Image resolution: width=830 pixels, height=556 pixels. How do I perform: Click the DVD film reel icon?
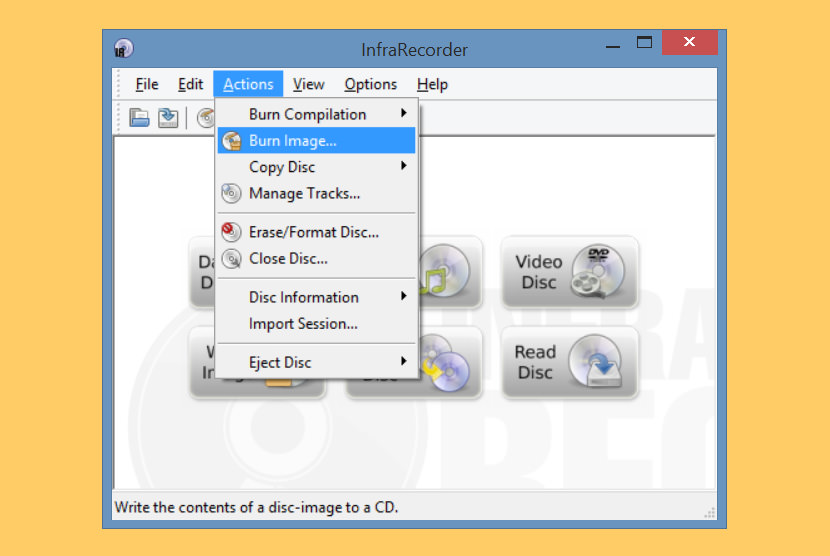[597, 272]
